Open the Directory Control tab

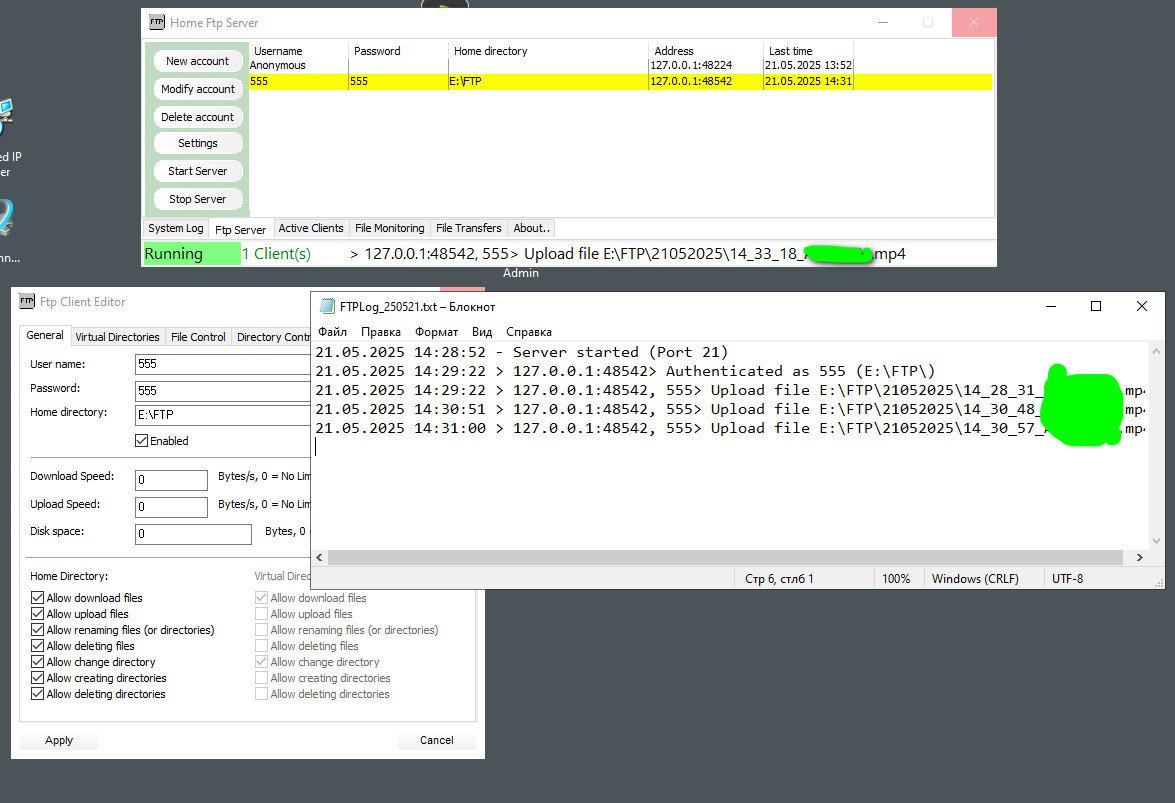click(272, 337)
